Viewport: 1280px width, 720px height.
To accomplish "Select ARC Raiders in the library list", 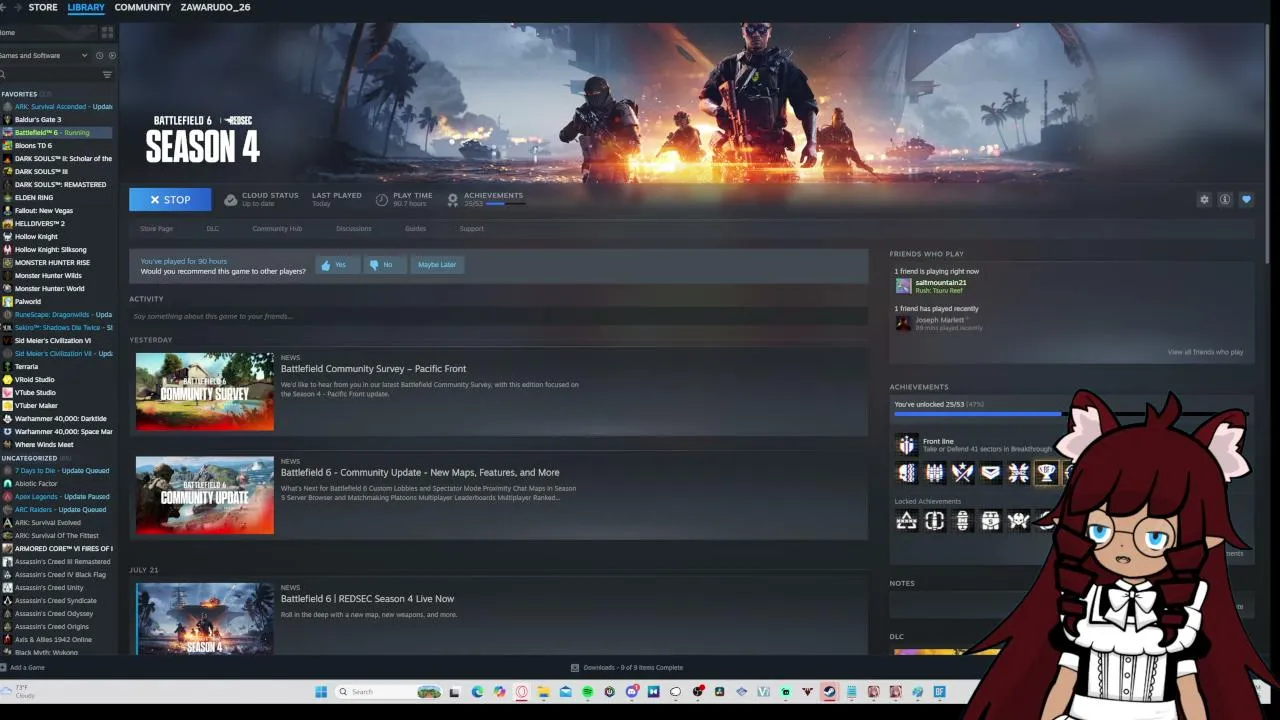I will click(x=60, y=510).
